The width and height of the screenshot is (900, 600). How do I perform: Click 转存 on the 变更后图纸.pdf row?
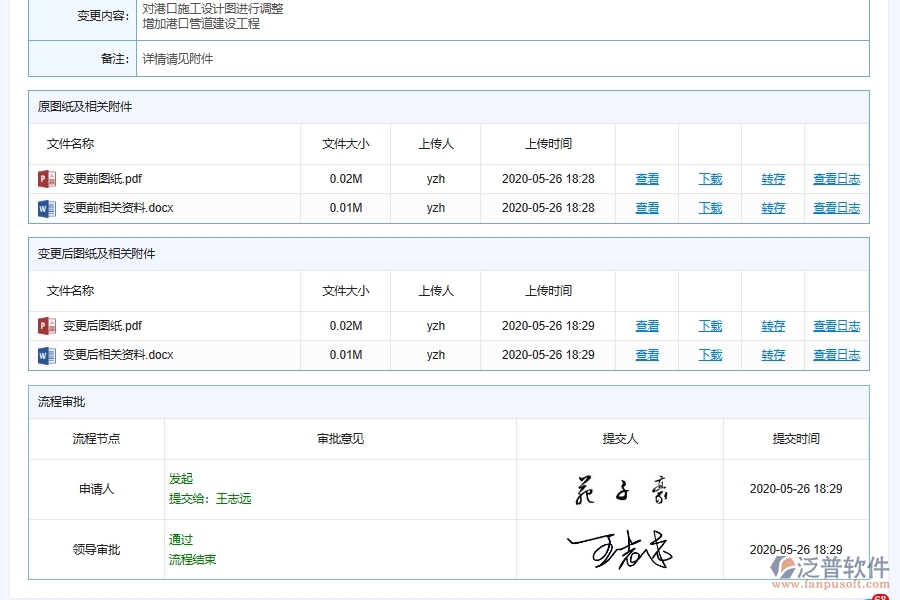coord(772,326)
